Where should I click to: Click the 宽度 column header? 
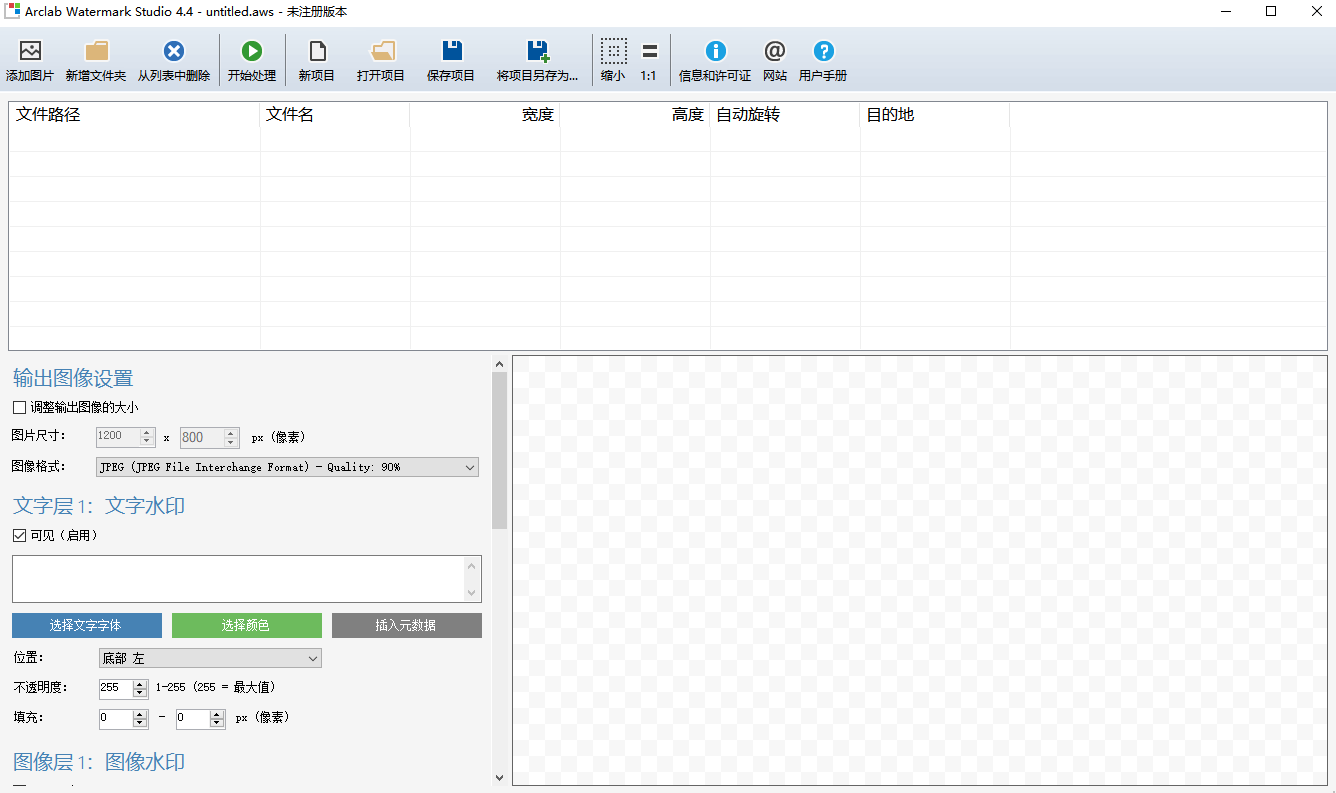[485, 115]
